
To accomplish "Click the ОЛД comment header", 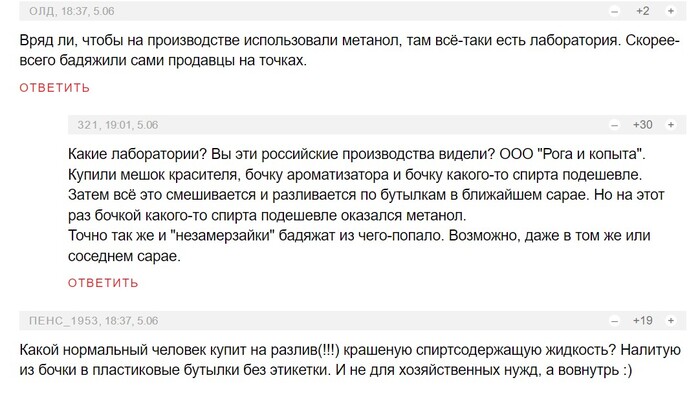I will coord(353,11).
